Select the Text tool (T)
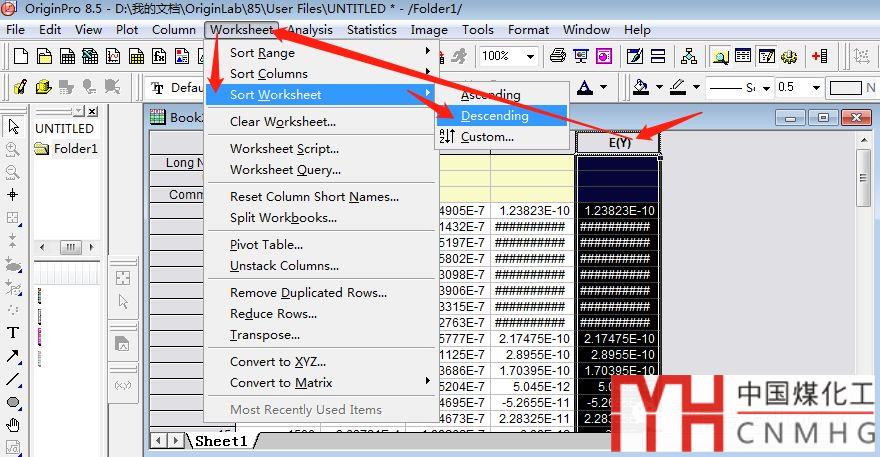The image size is (880, 457). click(x=13, y=332)
